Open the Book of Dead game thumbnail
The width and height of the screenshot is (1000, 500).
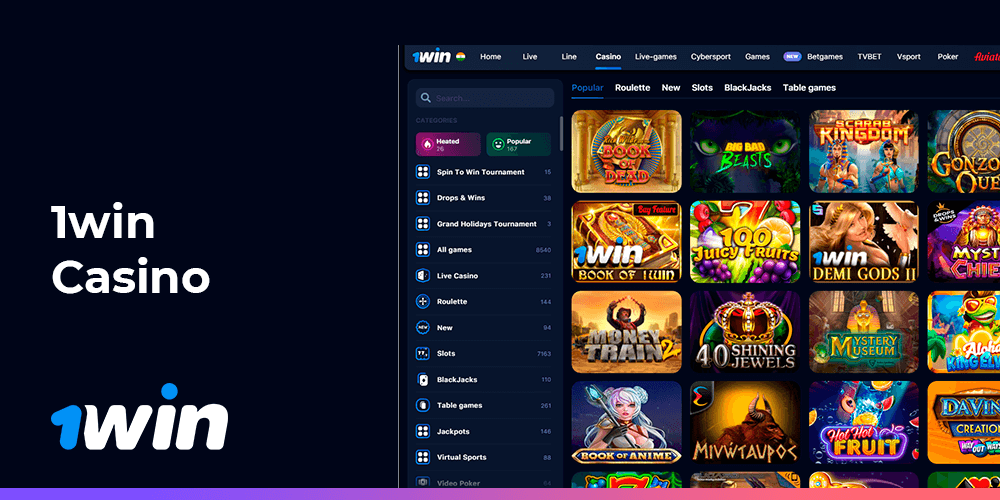tap(626, 151)
